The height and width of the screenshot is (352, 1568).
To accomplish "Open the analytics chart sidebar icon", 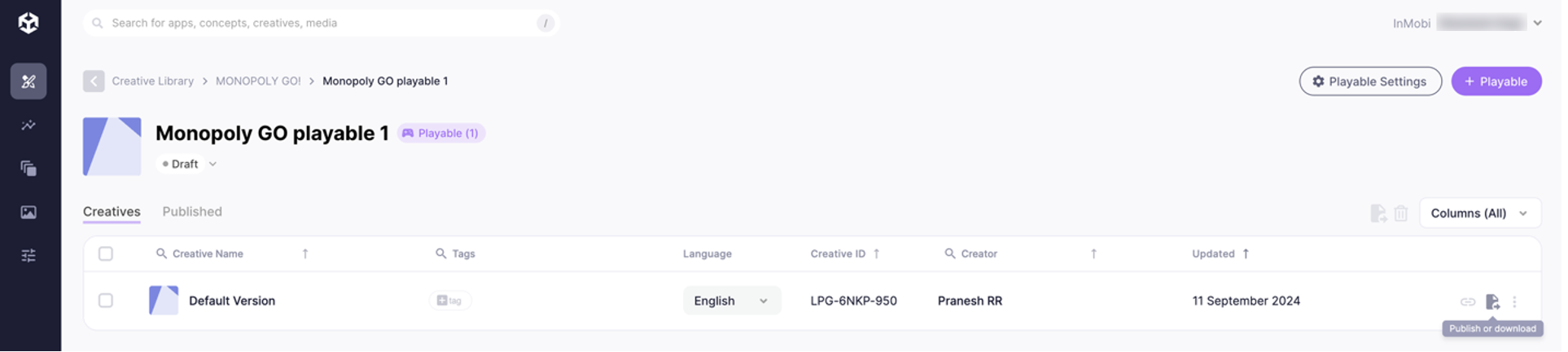I will 28,125.
